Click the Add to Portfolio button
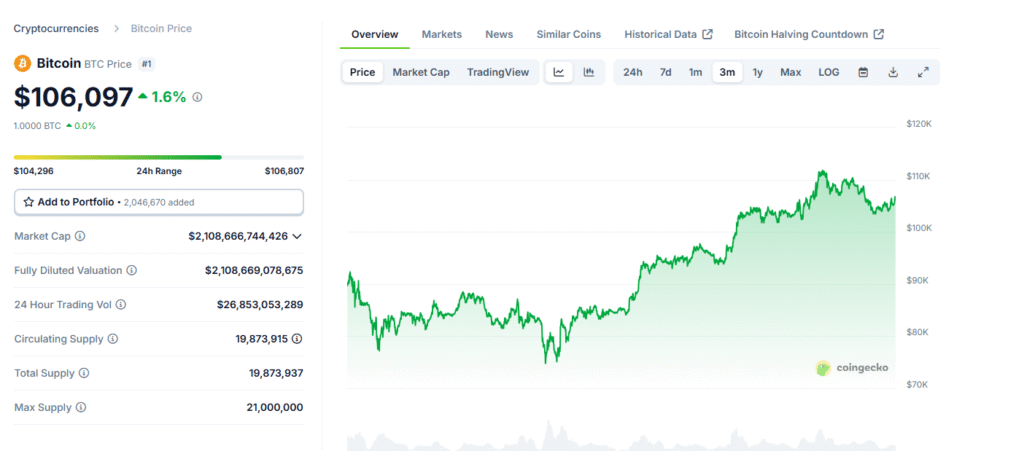The image size is (1024, 451). pyautogui.click(x=159, y=202)
